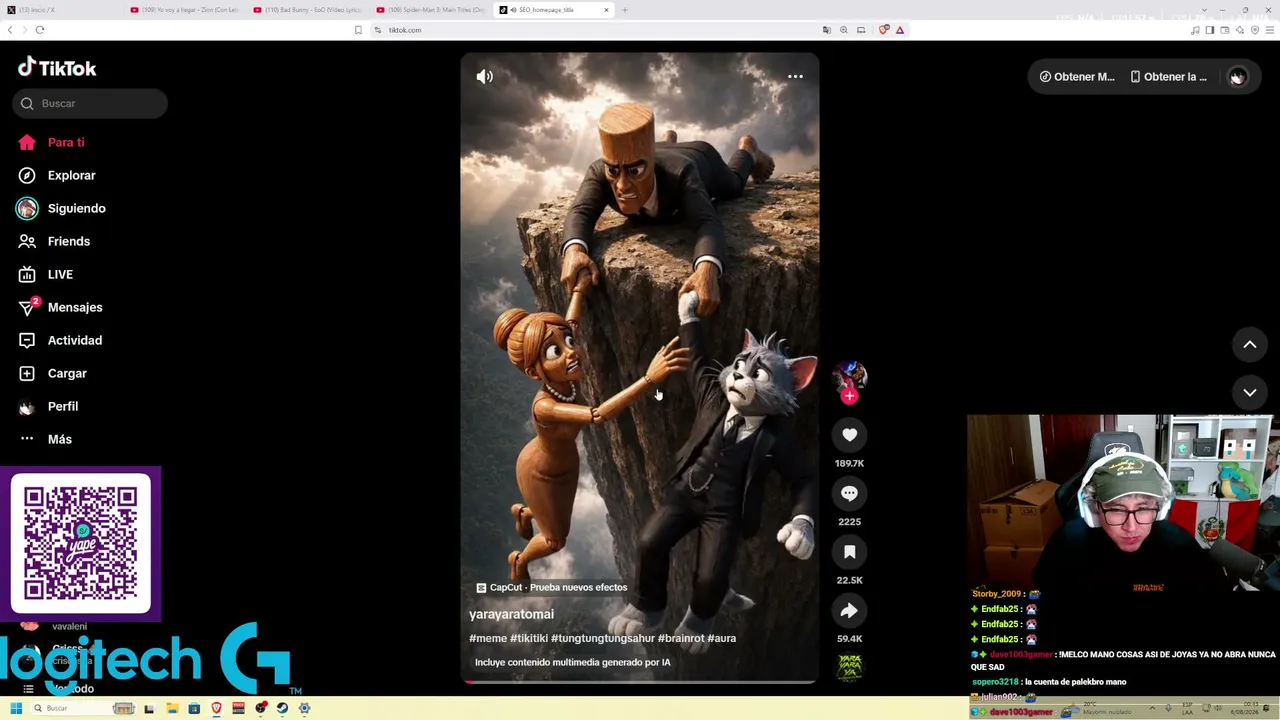Click the zoom magnifier icon in address bar
1280x720 pixels.
click(844, 30)
